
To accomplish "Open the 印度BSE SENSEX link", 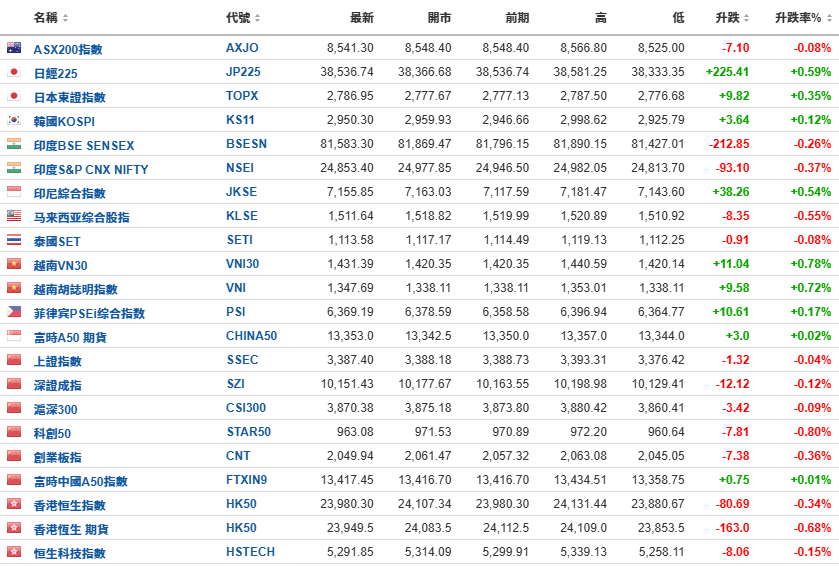I will [x=84, y=146].
